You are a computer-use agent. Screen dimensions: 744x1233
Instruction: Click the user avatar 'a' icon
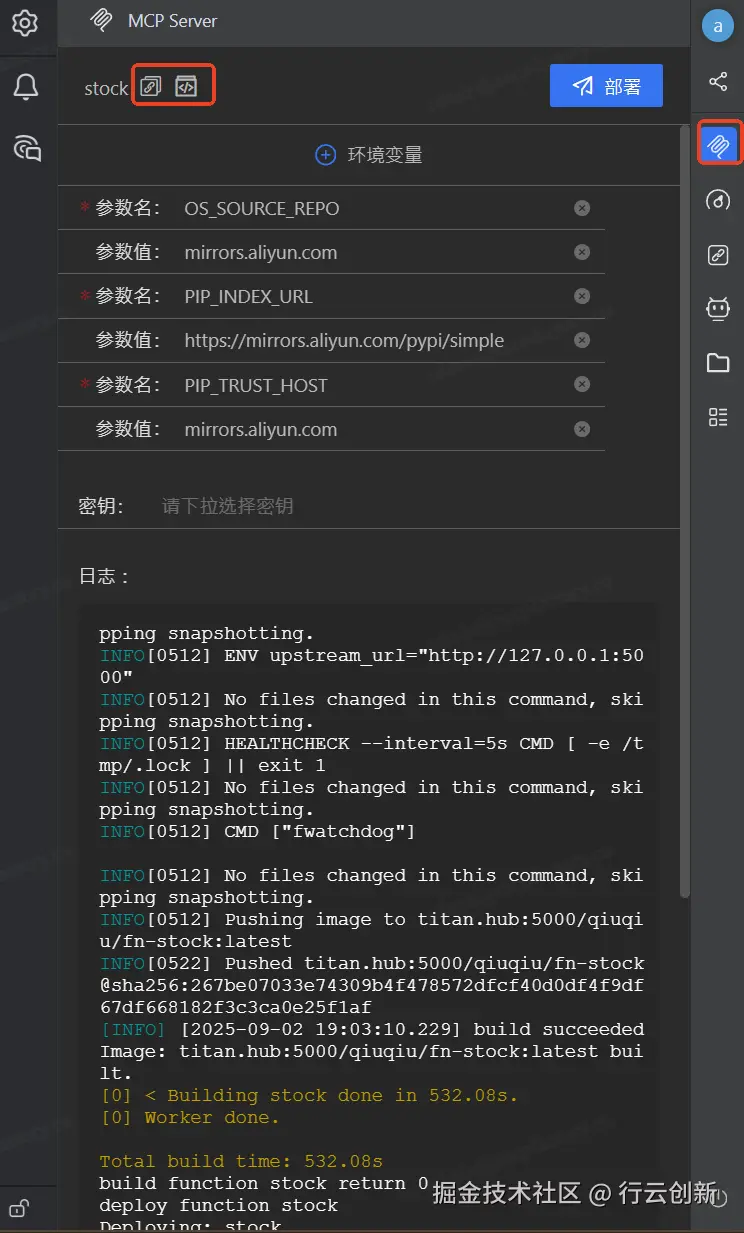coord(718,27)
